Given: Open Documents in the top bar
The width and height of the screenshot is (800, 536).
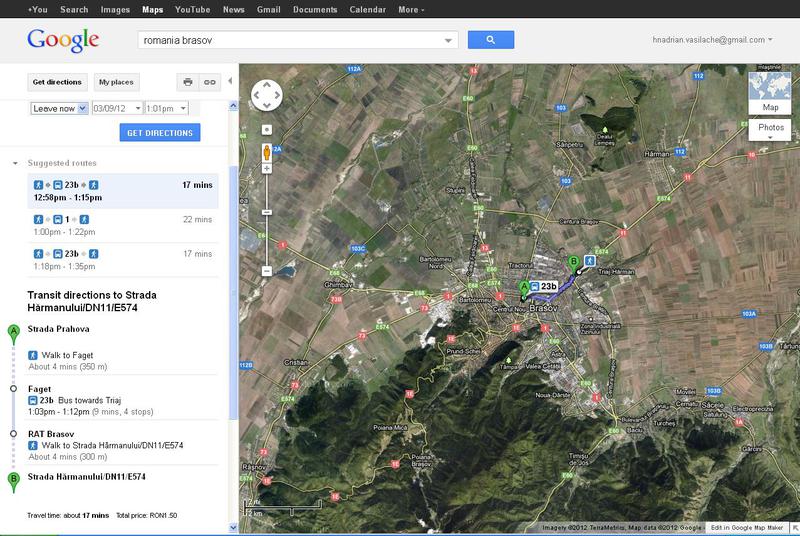Looking at the screenshot, I should 315,9.
